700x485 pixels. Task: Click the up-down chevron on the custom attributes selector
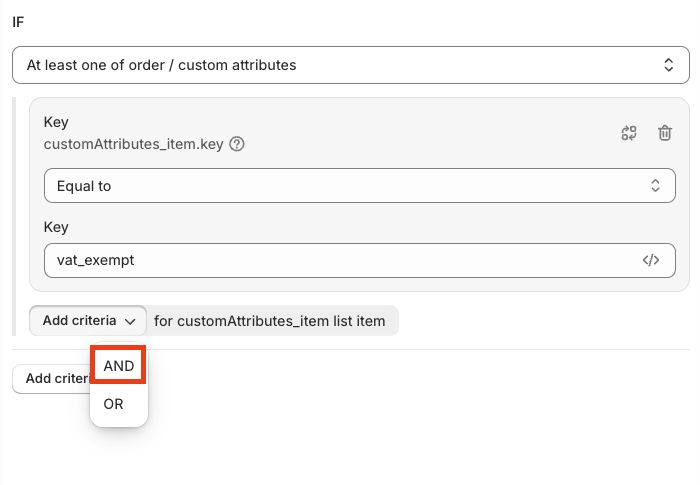click(x=669, y=65)
